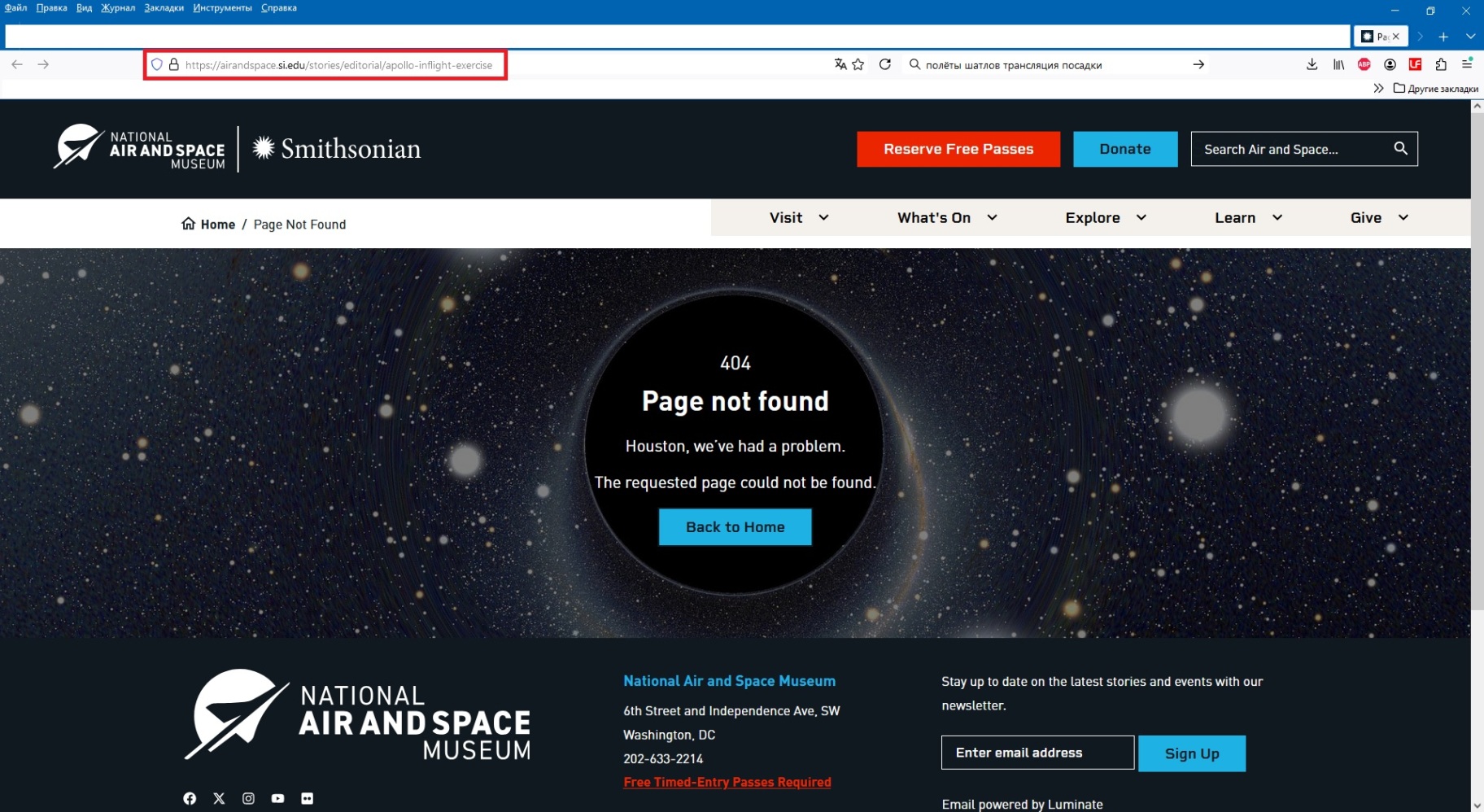Click the search engine magnifier in the browser search bar
1484x812 pixels.
tap(914, 64)
